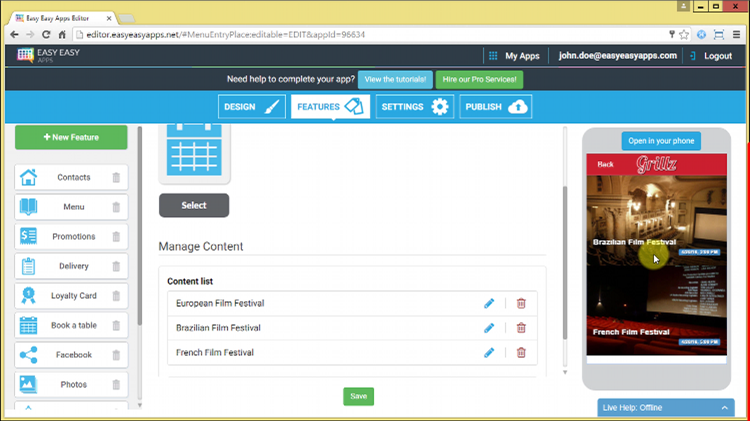The image size is (750, 421).
Task: Edit Brazilian Film Festival with pencil icon
Action: (489, 328)
